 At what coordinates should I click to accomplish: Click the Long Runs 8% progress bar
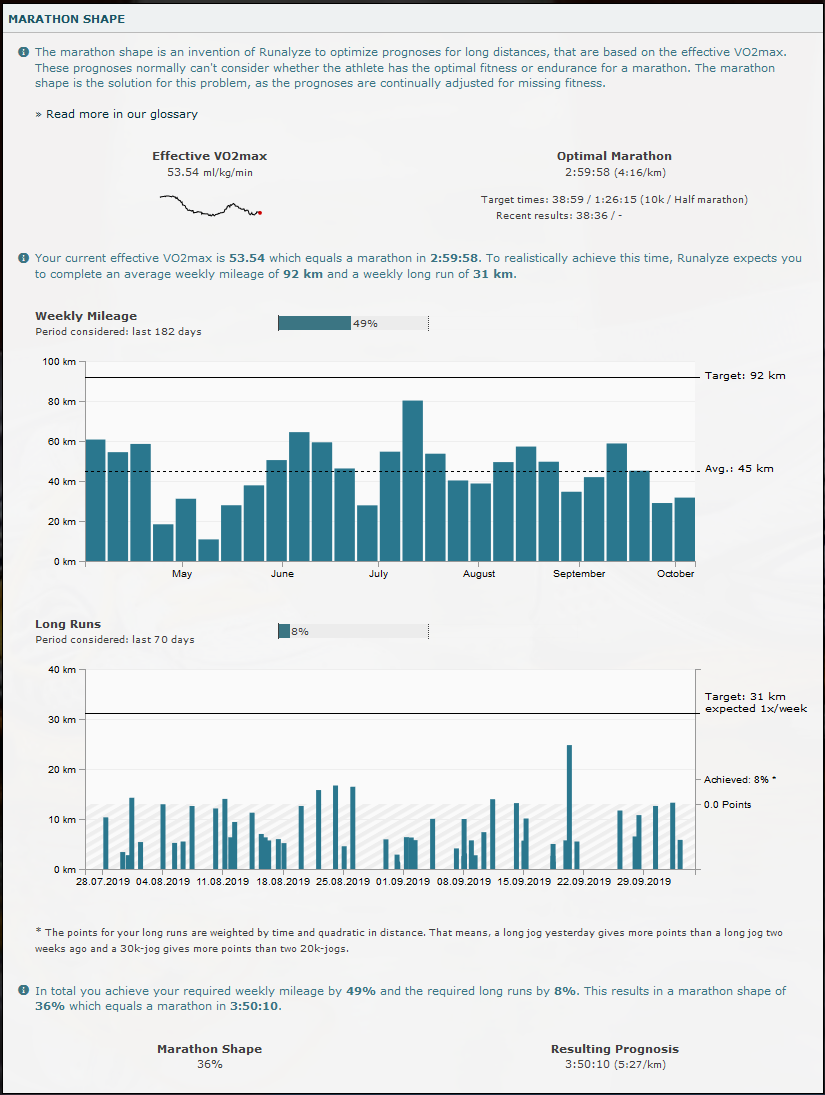pos(353,631)
